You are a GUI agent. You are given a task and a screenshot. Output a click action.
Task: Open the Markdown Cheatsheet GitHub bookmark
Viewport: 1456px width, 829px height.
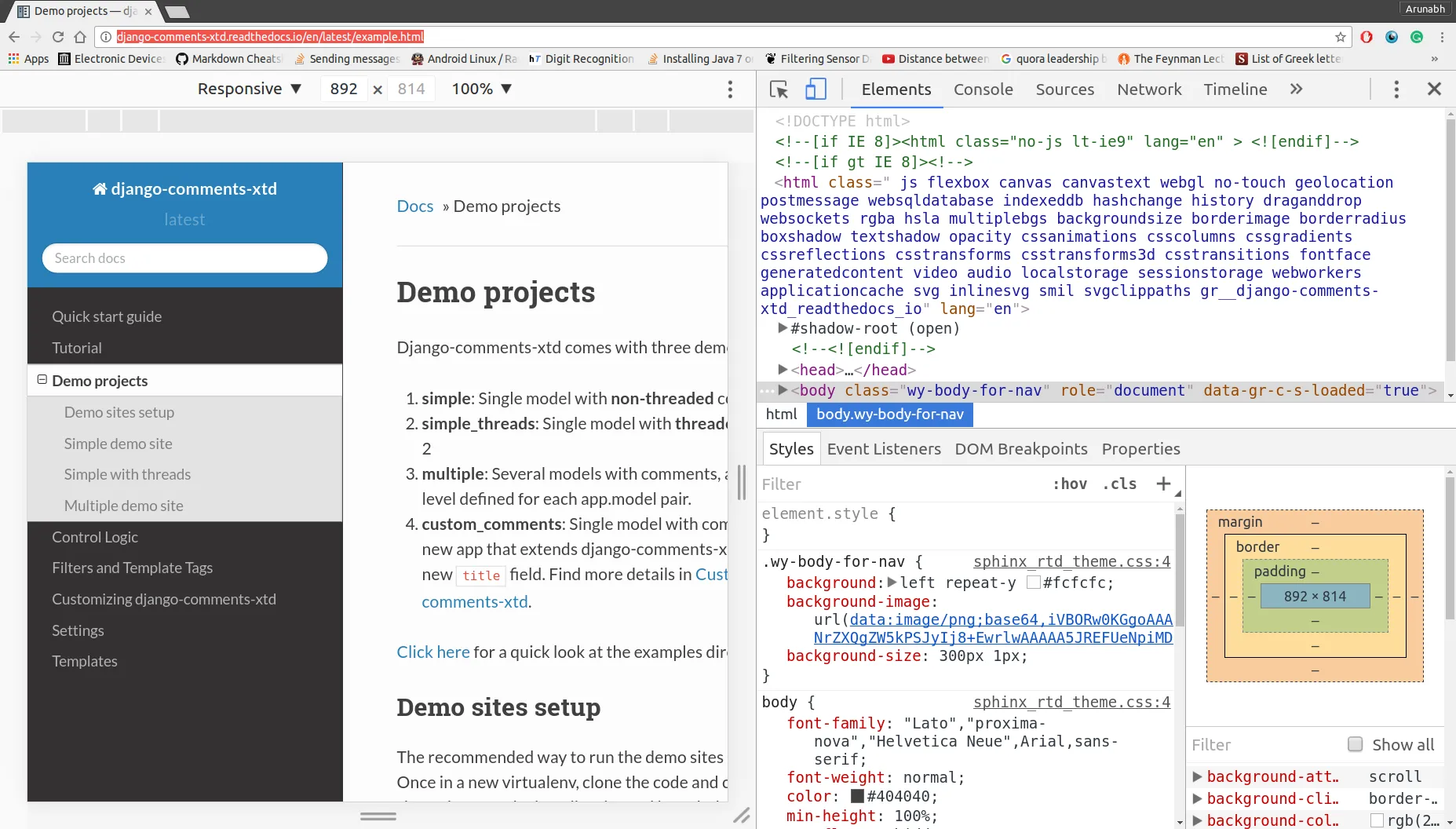(x=228, y=59)
